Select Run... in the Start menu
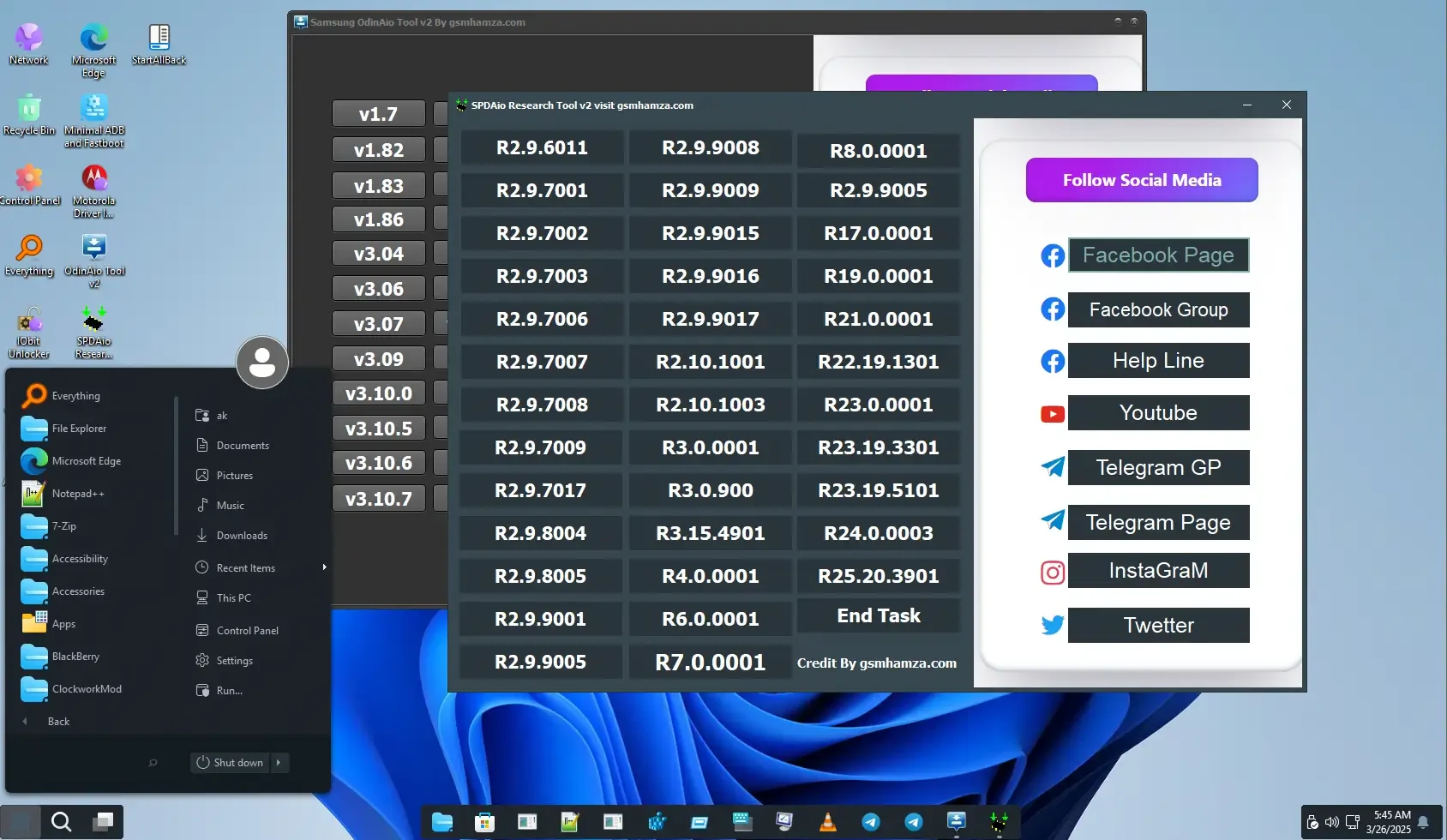The image size is (1447, 840). point(228,690)
